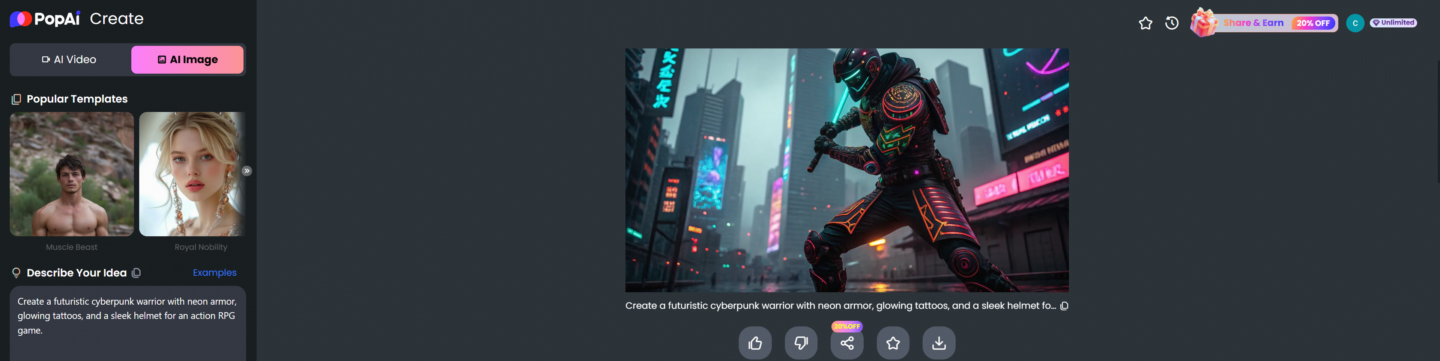The width and height of the screenshot is (1440, 361).
Task: Switch to the AI Image tab
Action: click(x=187, y=60)
